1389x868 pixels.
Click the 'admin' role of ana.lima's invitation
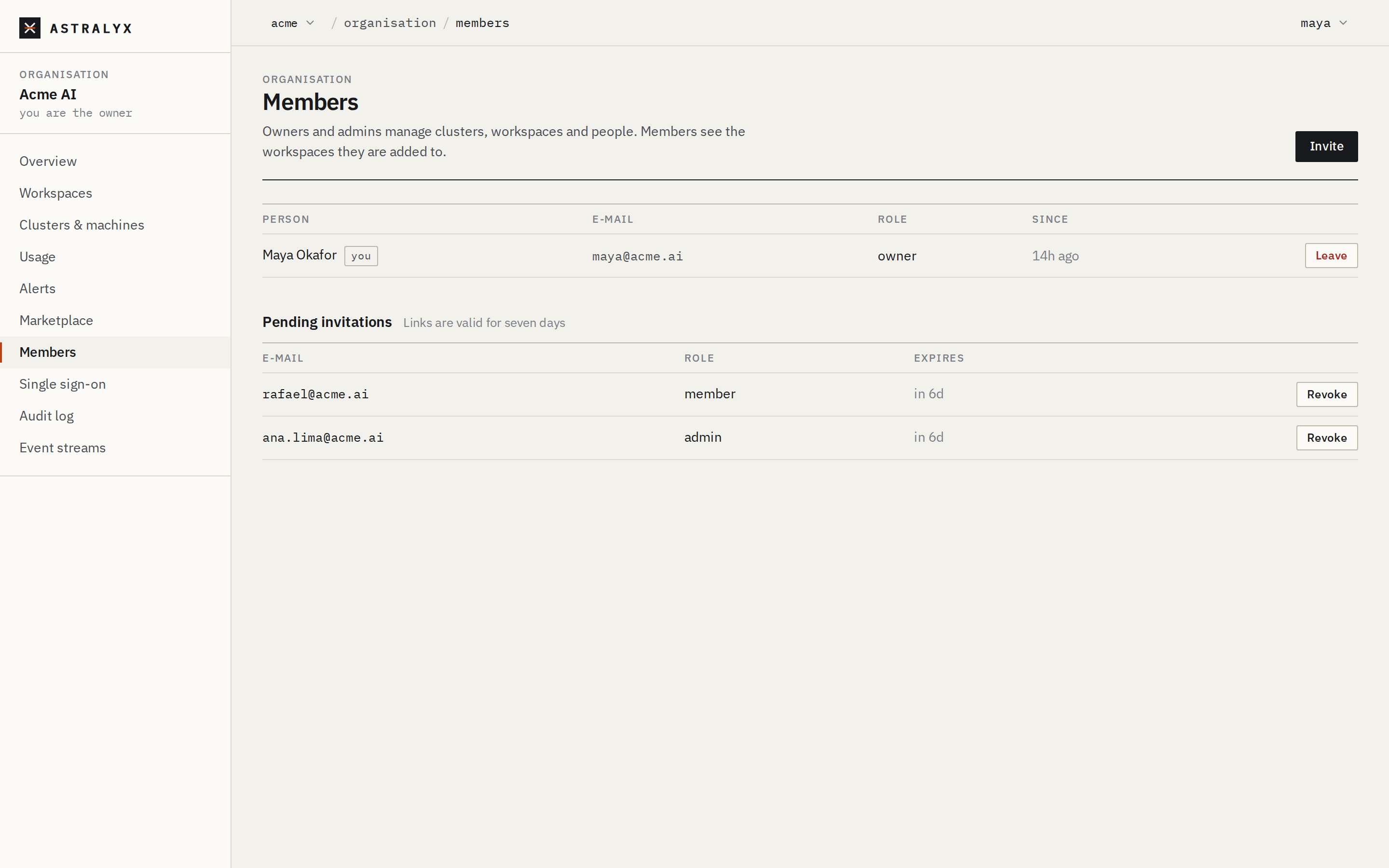[x=703, y=437]
